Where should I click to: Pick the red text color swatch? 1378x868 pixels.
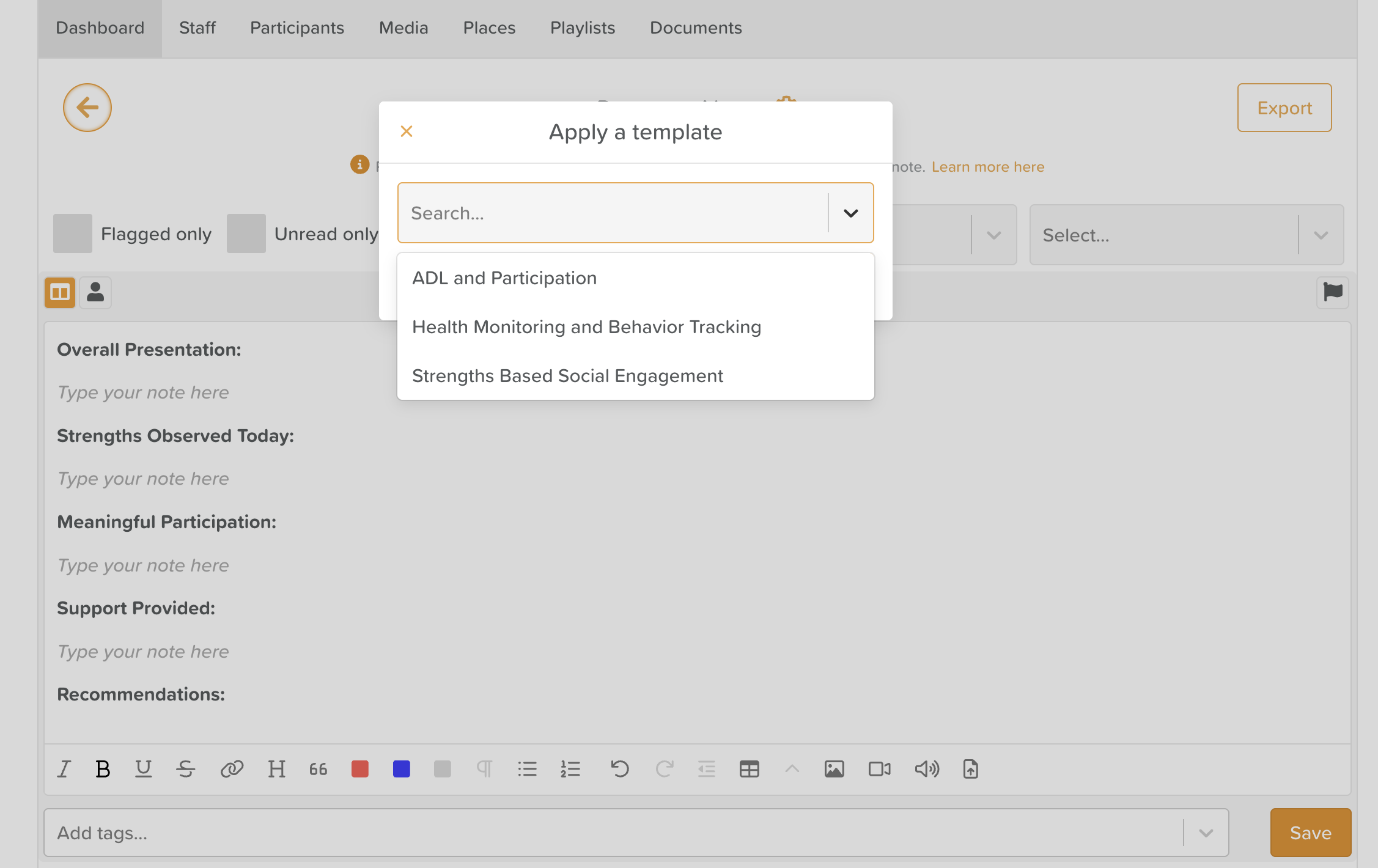[360, 769]
